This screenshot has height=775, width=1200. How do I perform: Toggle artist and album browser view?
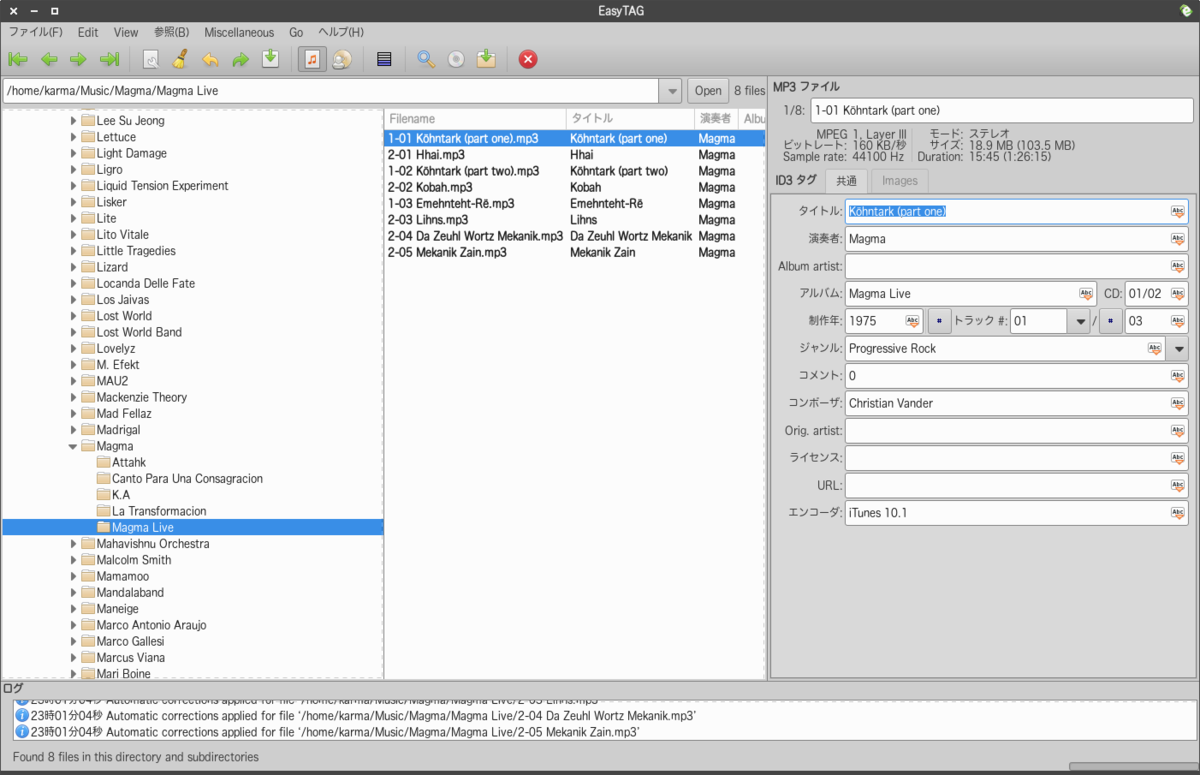[x=341, y=59]
